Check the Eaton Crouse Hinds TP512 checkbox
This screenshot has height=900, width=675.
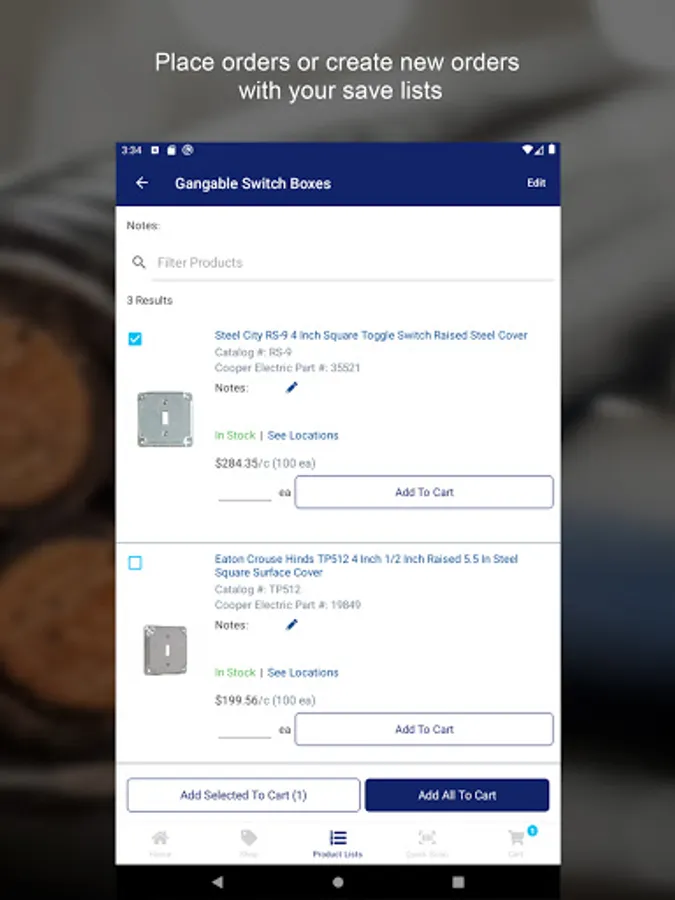click(135, 563)
